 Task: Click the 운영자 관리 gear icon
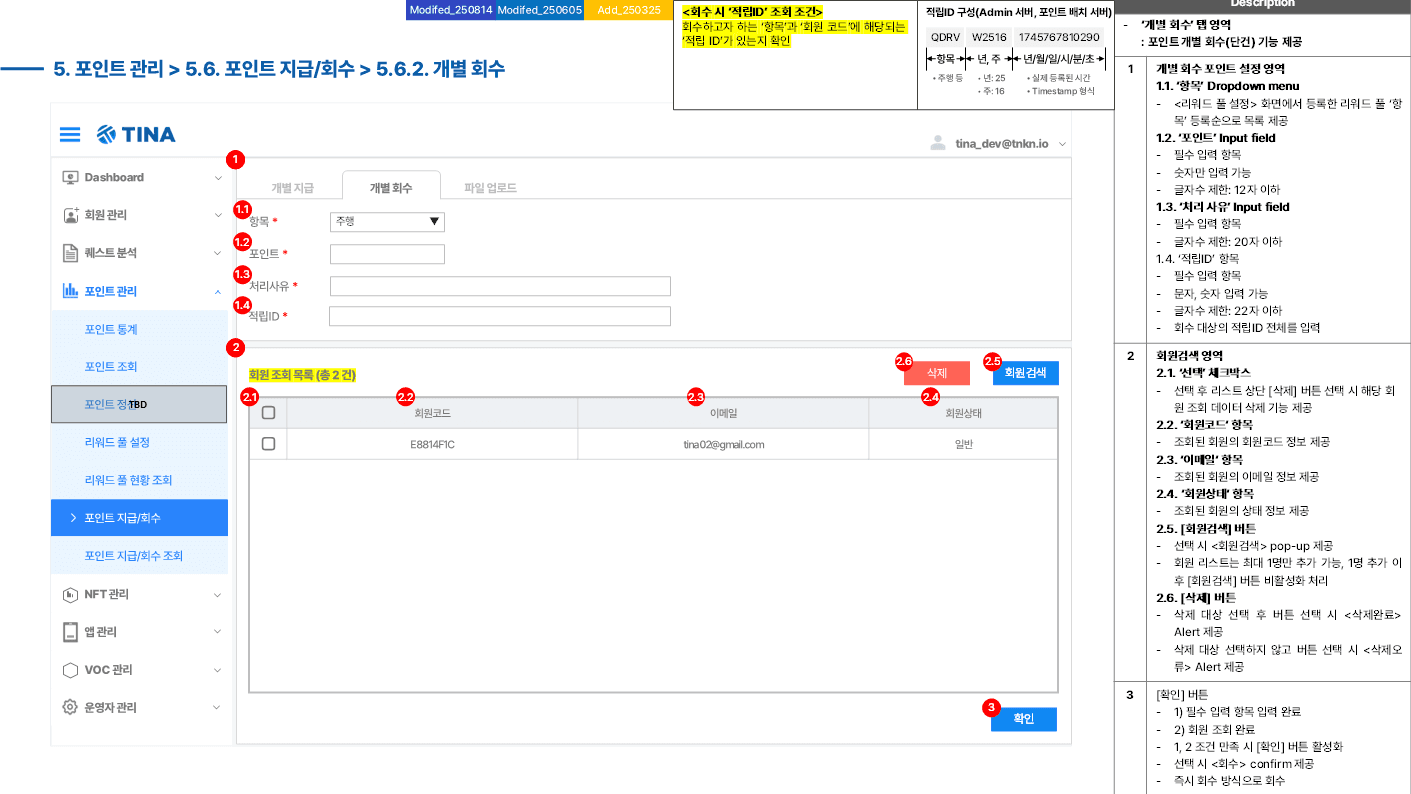click(70, 707)
